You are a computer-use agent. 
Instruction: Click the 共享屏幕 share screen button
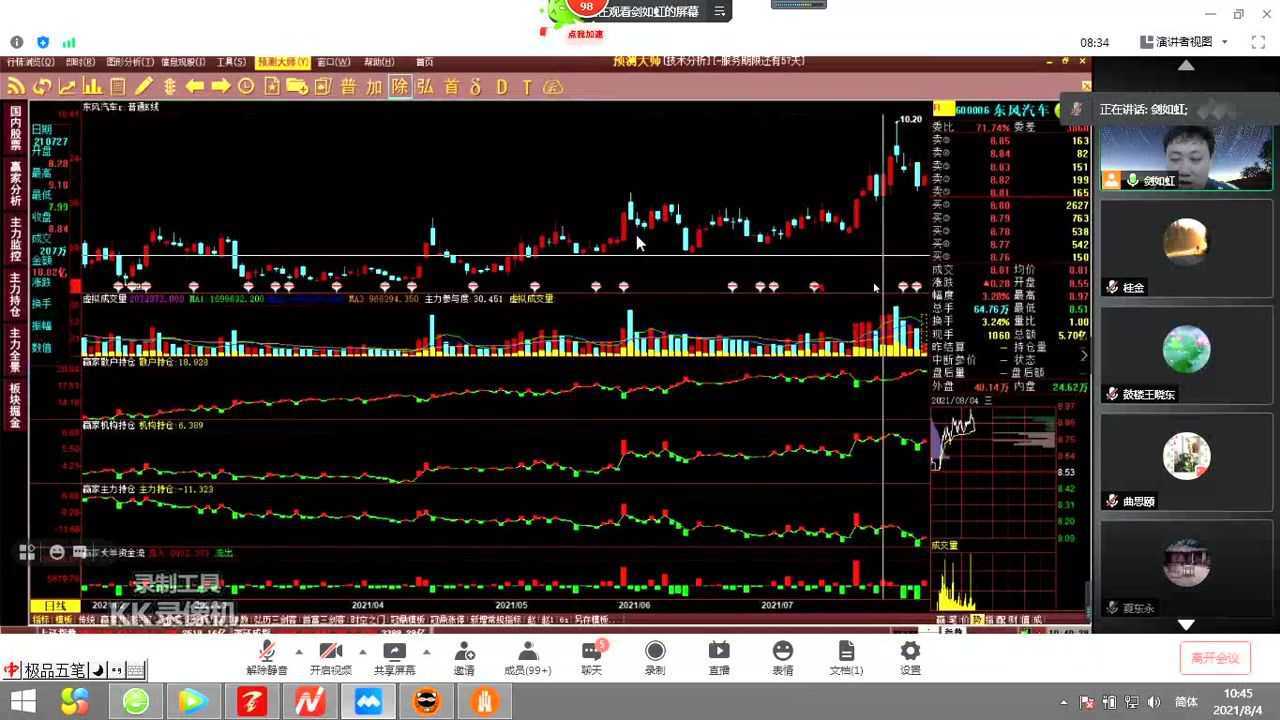[394, 659]
